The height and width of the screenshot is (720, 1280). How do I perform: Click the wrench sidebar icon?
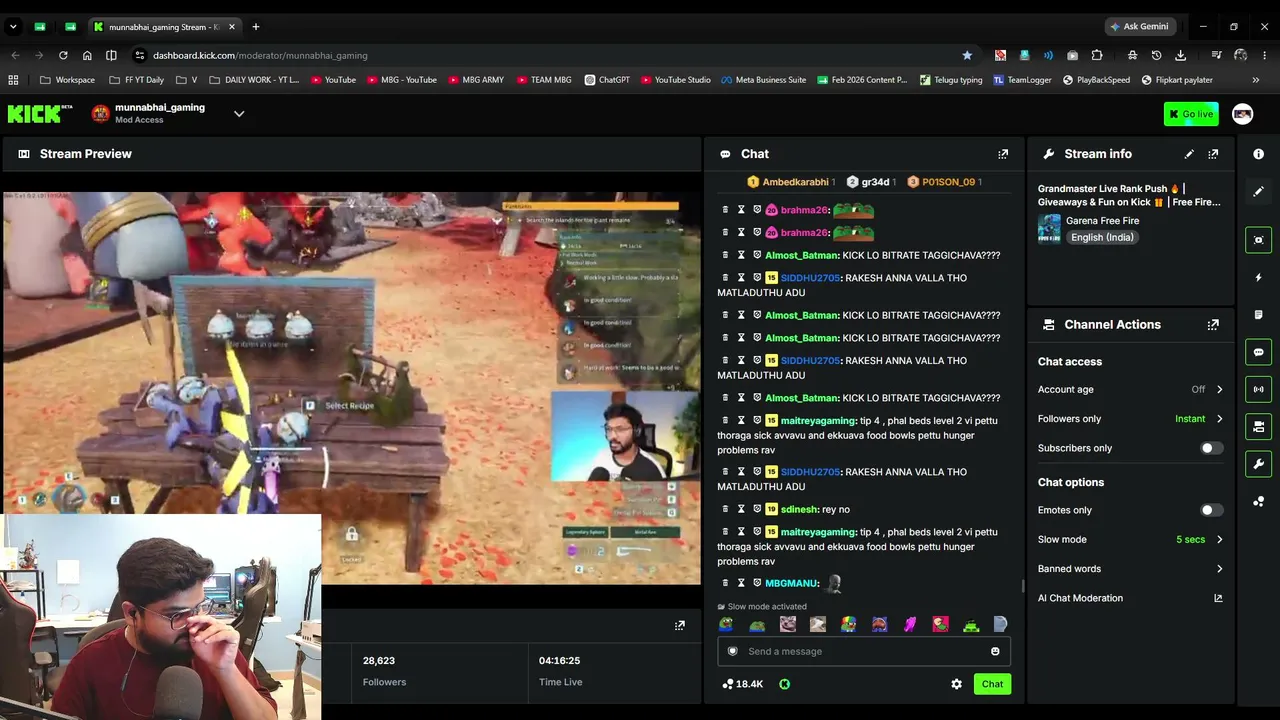(x=1259, y=464)
